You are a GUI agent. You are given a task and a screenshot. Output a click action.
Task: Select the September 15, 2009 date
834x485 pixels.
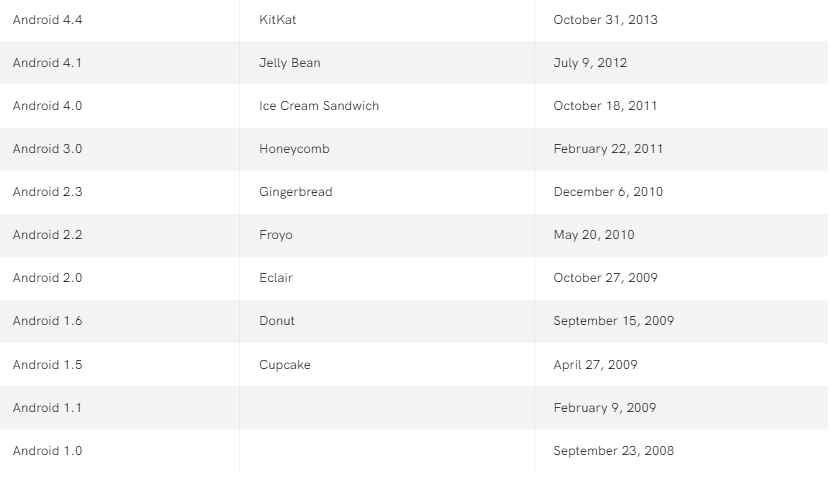(613, 321)
